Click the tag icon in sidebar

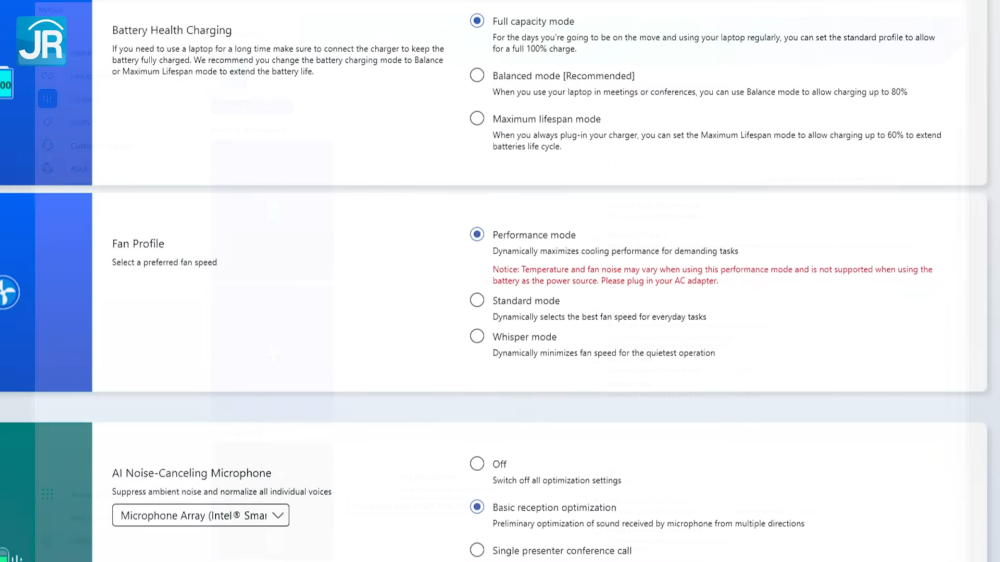[x=47, y=122]
